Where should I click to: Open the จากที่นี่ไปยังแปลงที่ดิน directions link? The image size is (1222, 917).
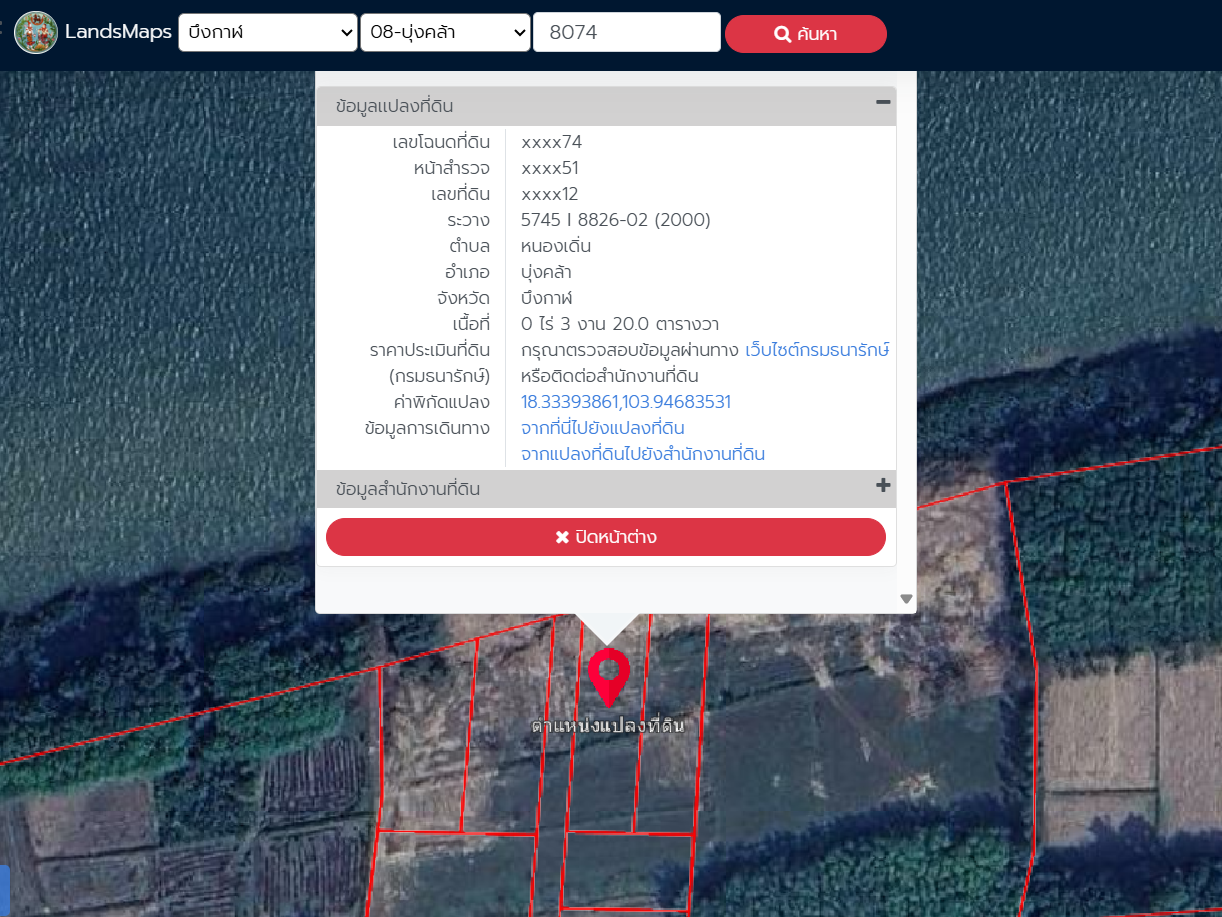point(602,428)
